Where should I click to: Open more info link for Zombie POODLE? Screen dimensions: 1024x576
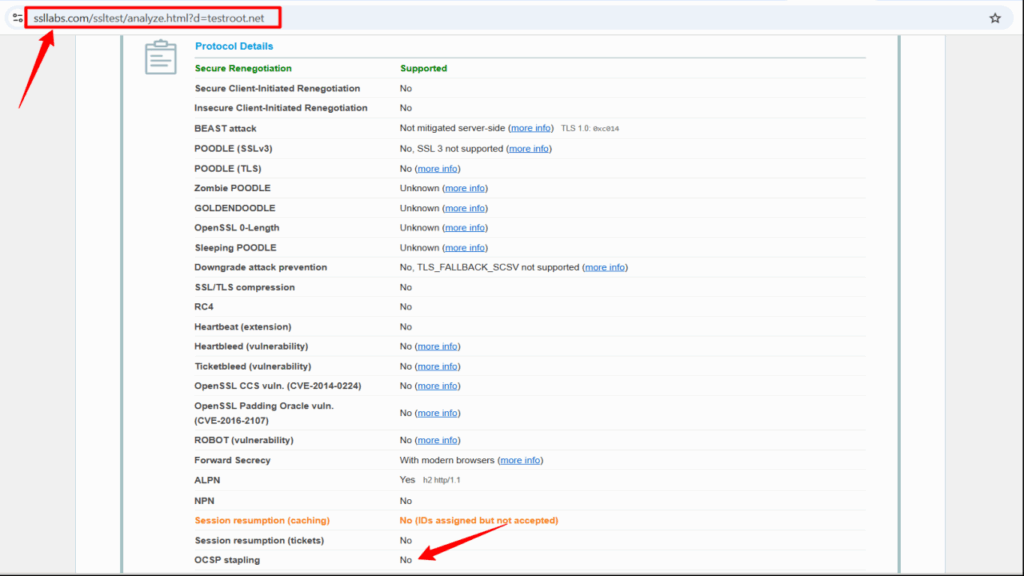point(464,188)
